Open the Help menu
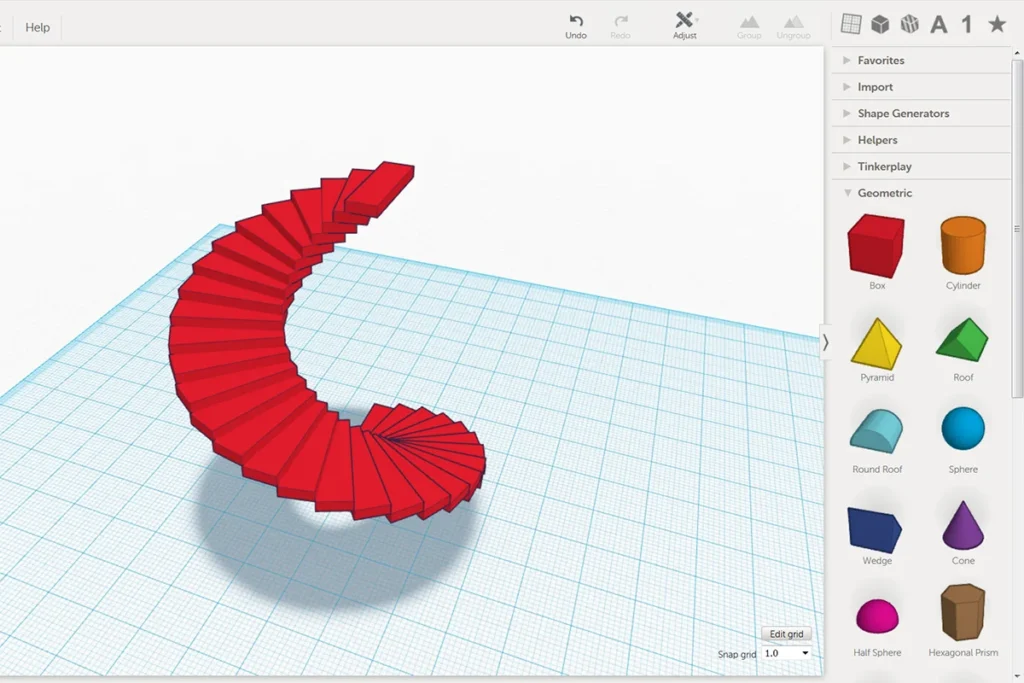 coord(38,27)
